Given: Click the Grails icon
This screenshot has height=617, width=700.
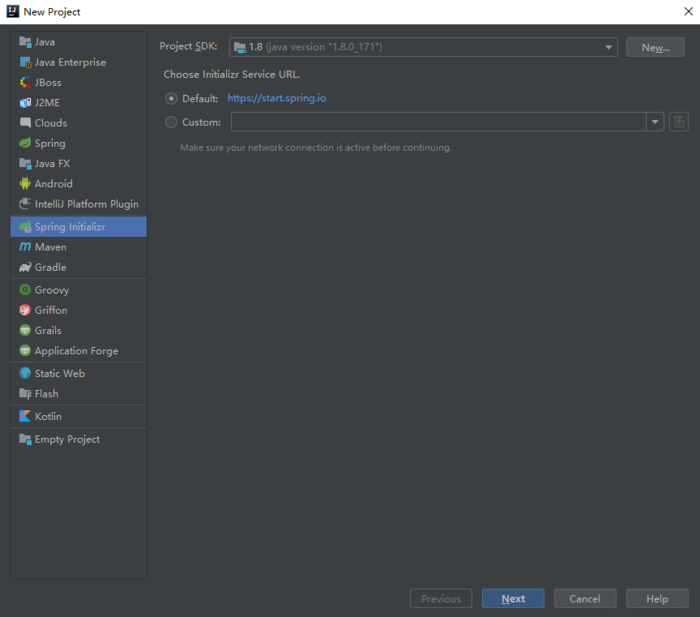Looking at the screenshot, I should [25, 330].
